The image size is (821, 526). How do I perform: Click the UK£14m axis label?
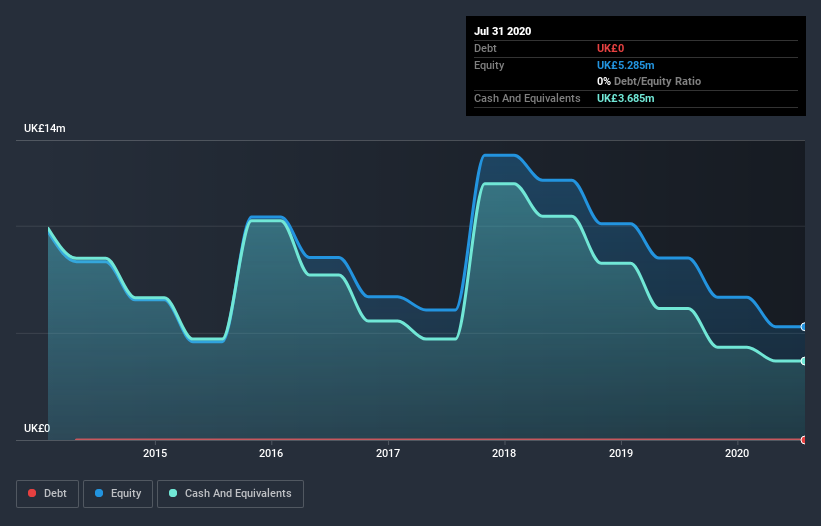click(x=45, y=128)
